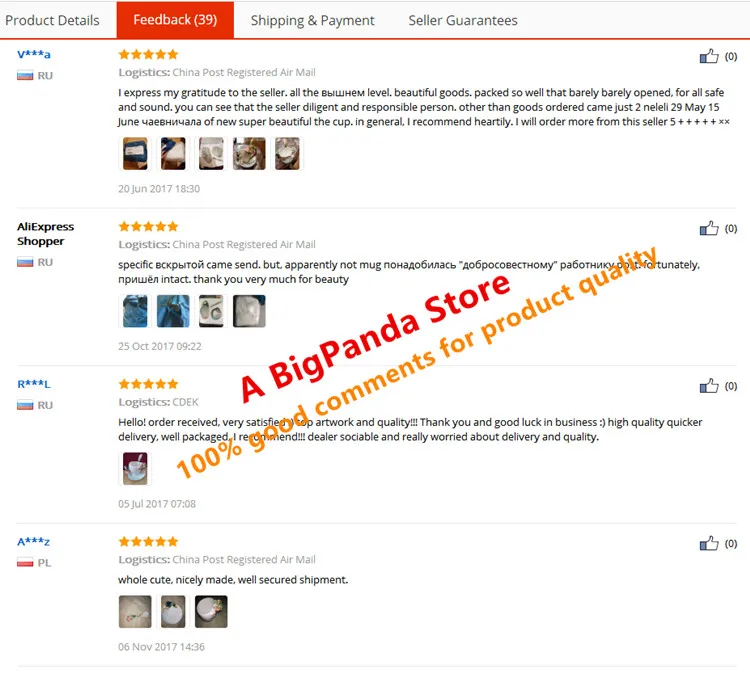Open last photo in V***a's review
The width and height of the screenshot is (750, 673).
pos(287,154)
